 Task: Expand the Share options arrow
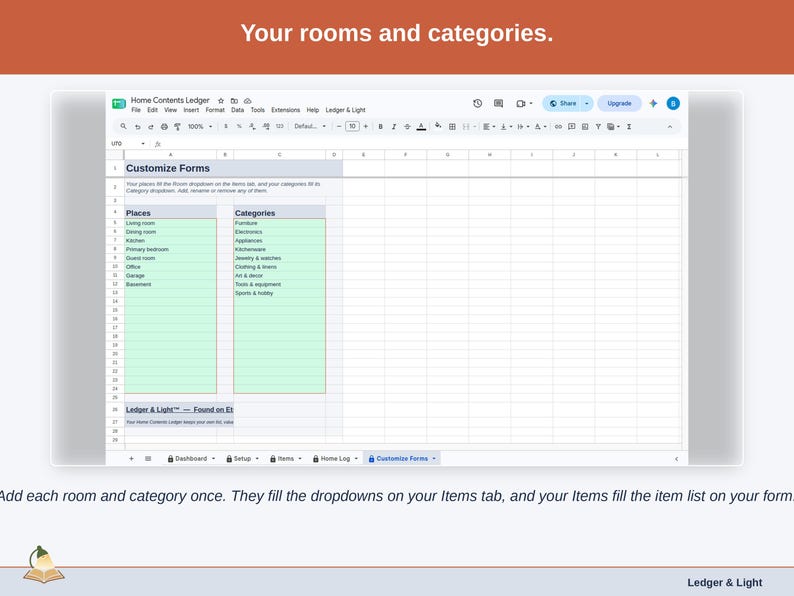pyautogui.click(x=587, y=103)
